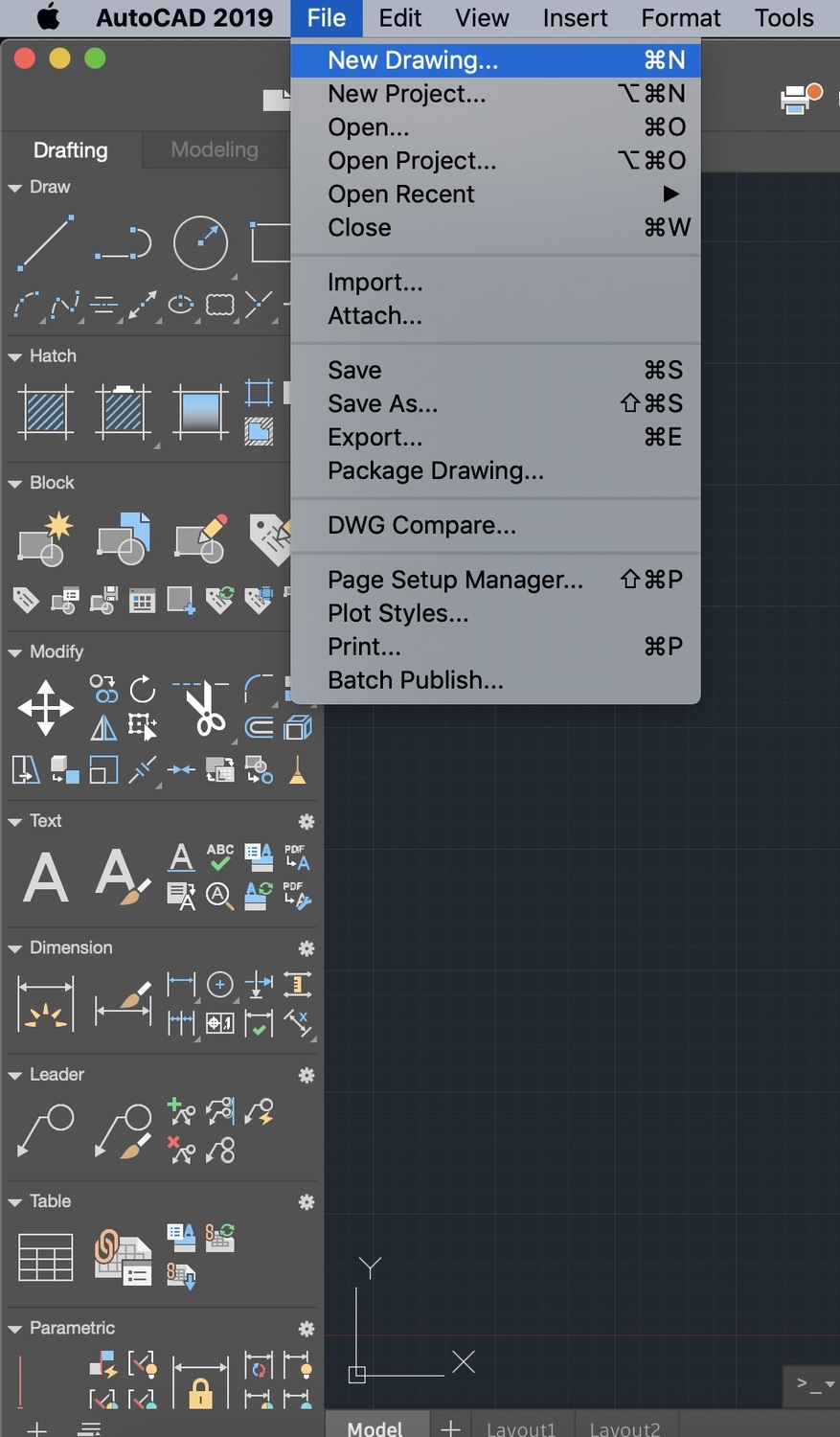Select the Polyline tool

[x=123, y=243]
